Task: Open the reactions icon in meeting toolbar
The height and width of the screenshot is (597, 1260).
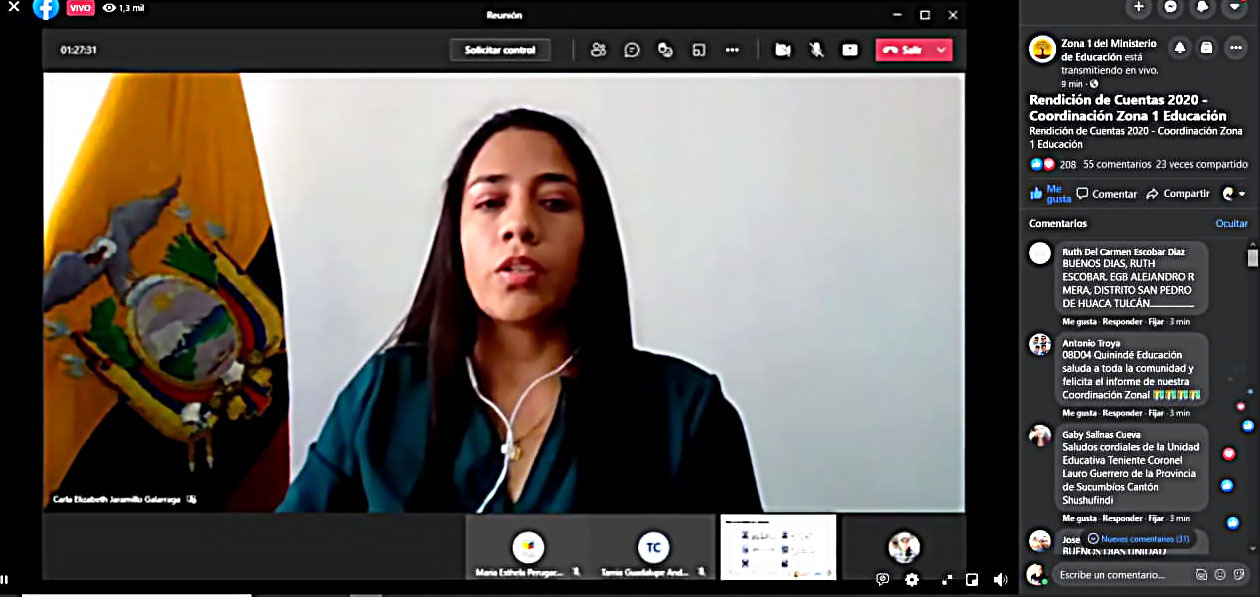Action: [x=665, y=50]
